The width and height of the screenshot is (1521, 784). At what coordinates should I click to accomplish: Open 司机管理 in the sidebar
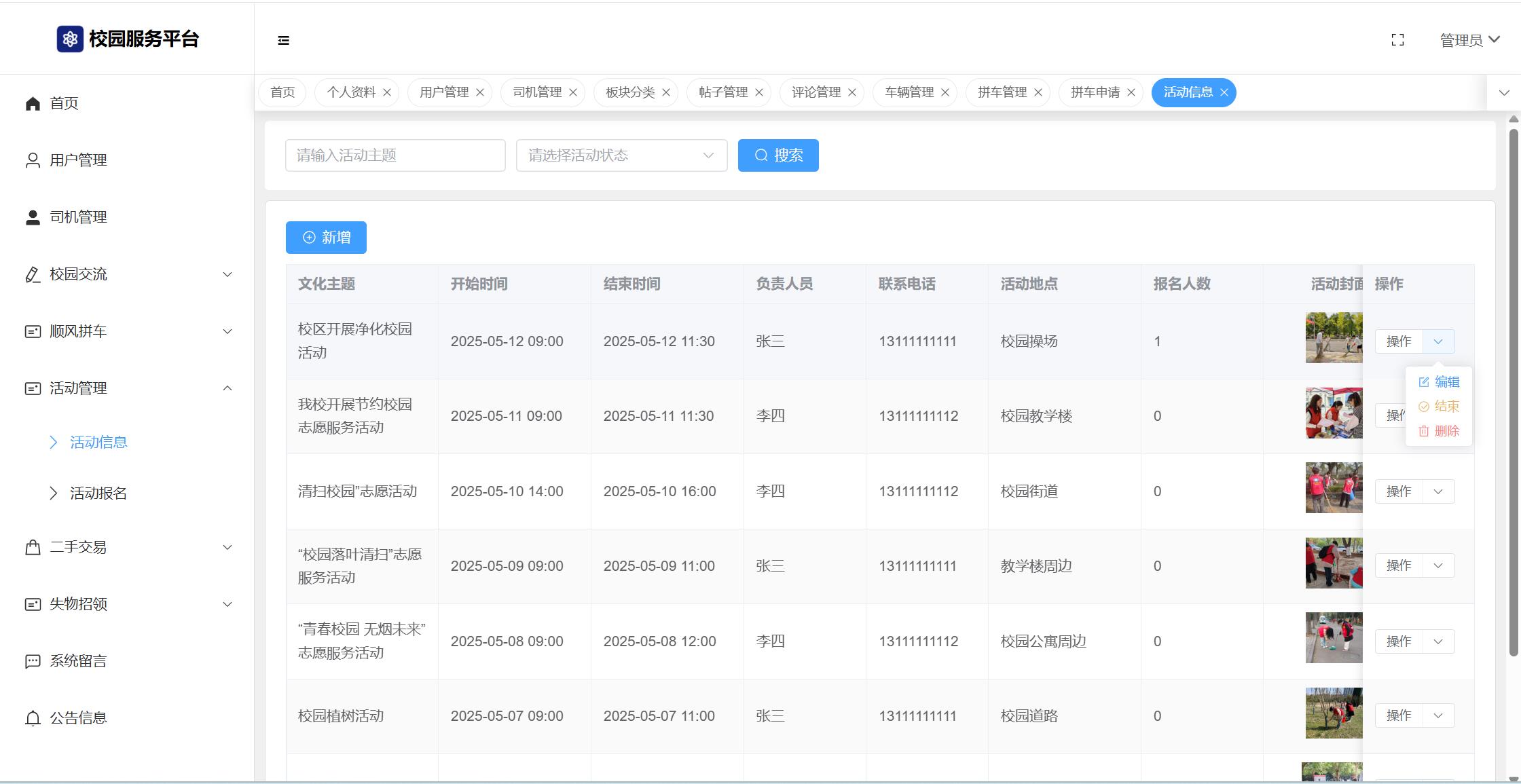coord(77,217)
